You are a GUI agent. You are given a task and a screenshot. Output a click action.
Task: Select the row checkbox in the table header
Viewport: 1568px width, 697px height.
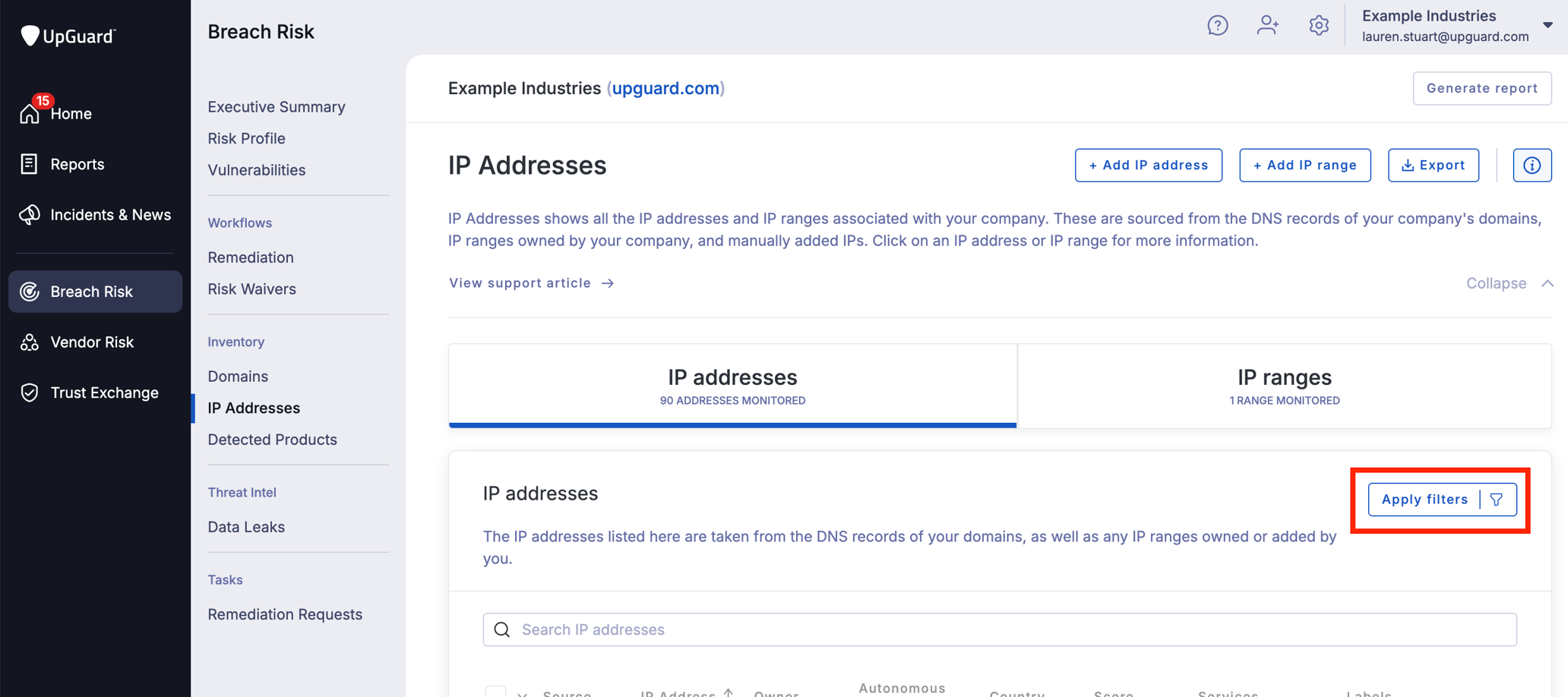pos(495,692)
